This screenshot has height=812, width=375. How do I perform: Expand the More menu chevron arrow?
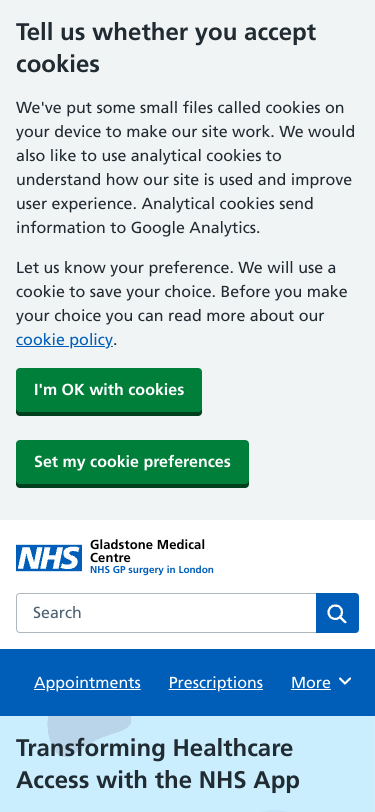point(345,682)
